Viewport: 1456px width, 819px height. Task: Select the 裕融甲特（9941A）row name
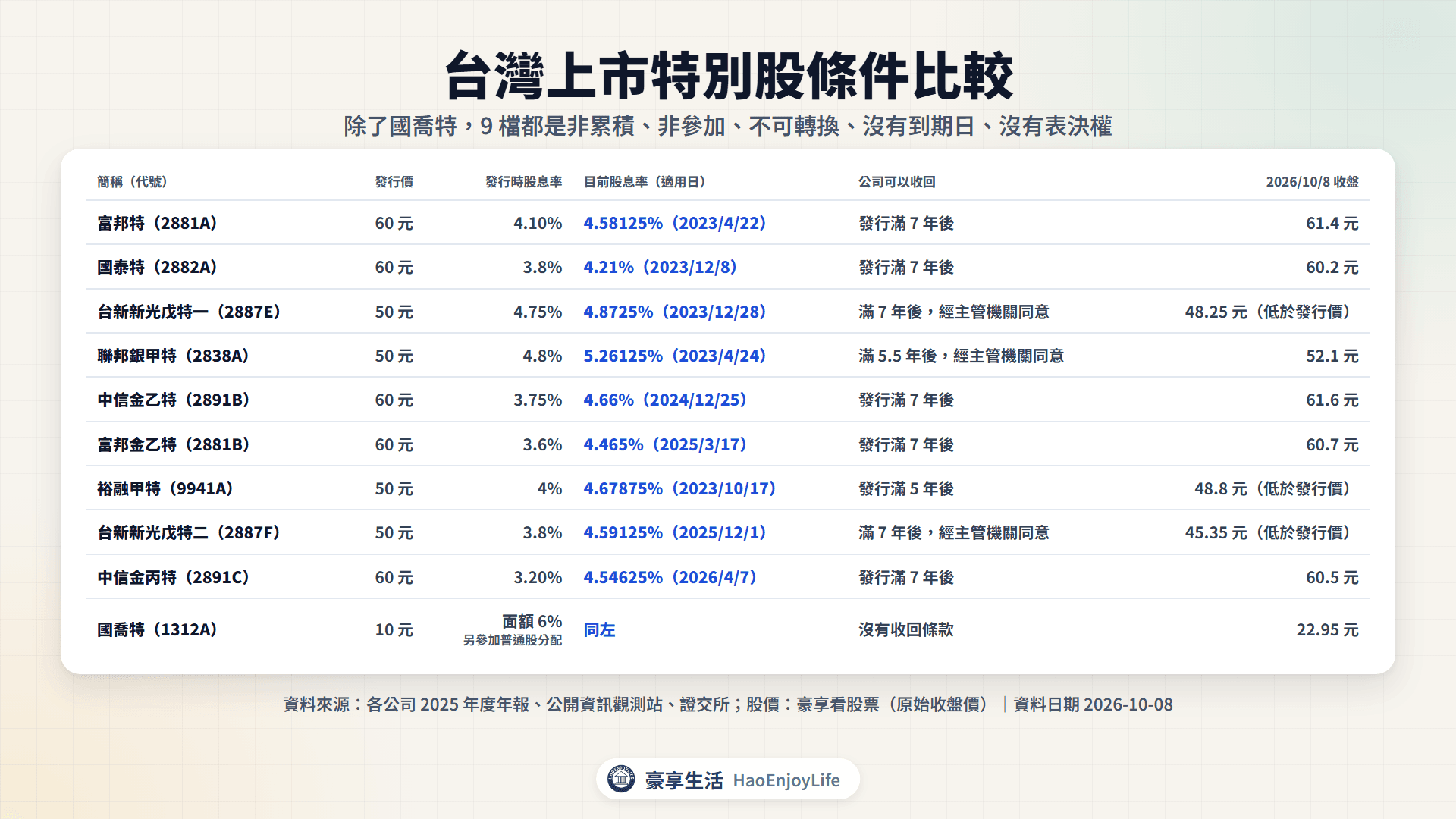tap(165, 488)
